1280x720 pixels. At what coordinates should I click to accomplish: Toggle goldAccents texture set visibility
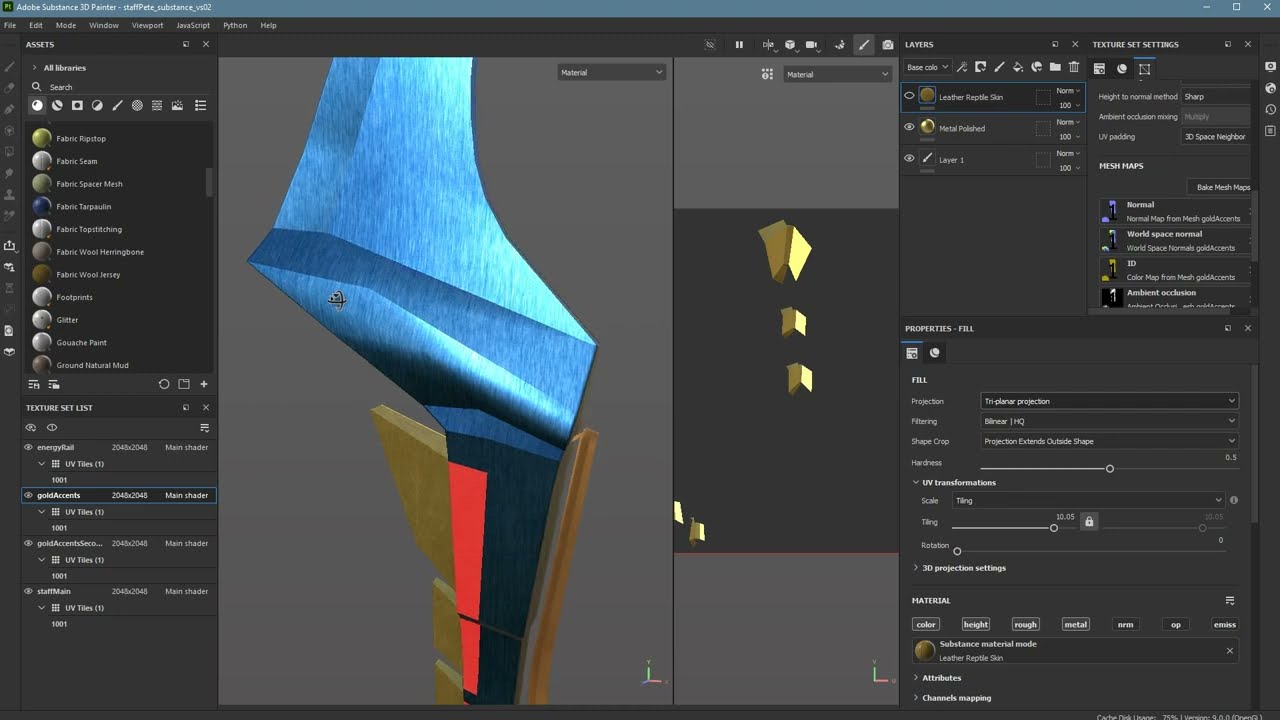click(28, 495)
